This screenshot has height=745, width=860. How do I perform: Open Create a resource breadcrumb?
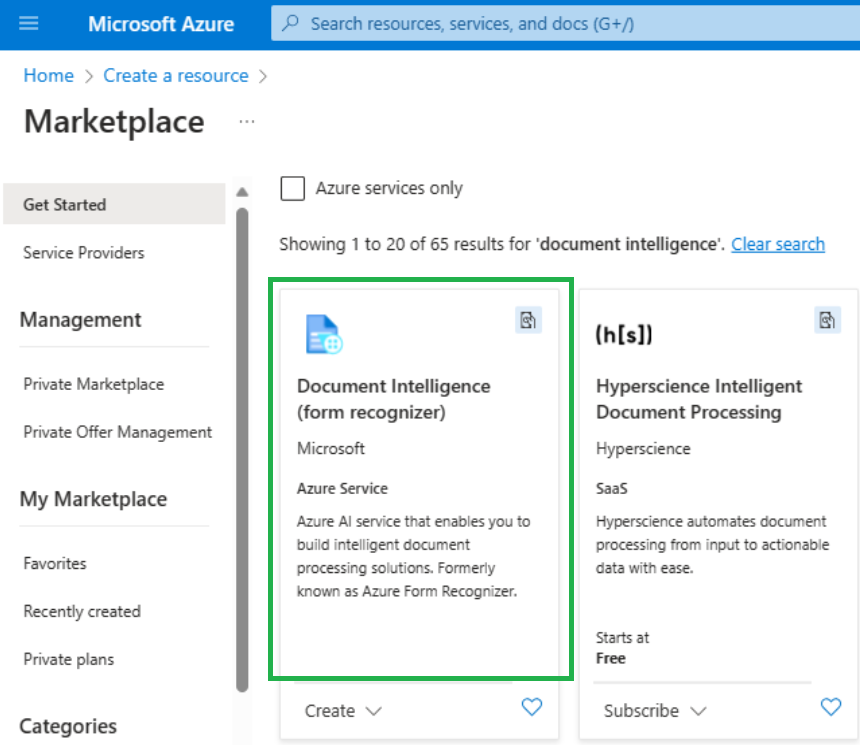(176, 76)
